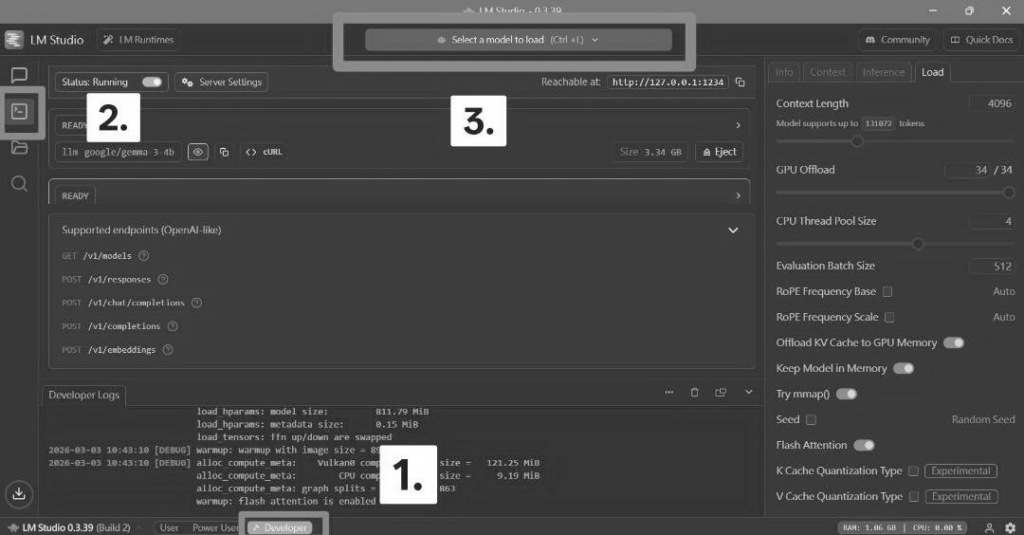This screenshot has width=1024, height=535.
Task: Enable K Cache Quantization Type checkbox
Action: pos(914,471)
